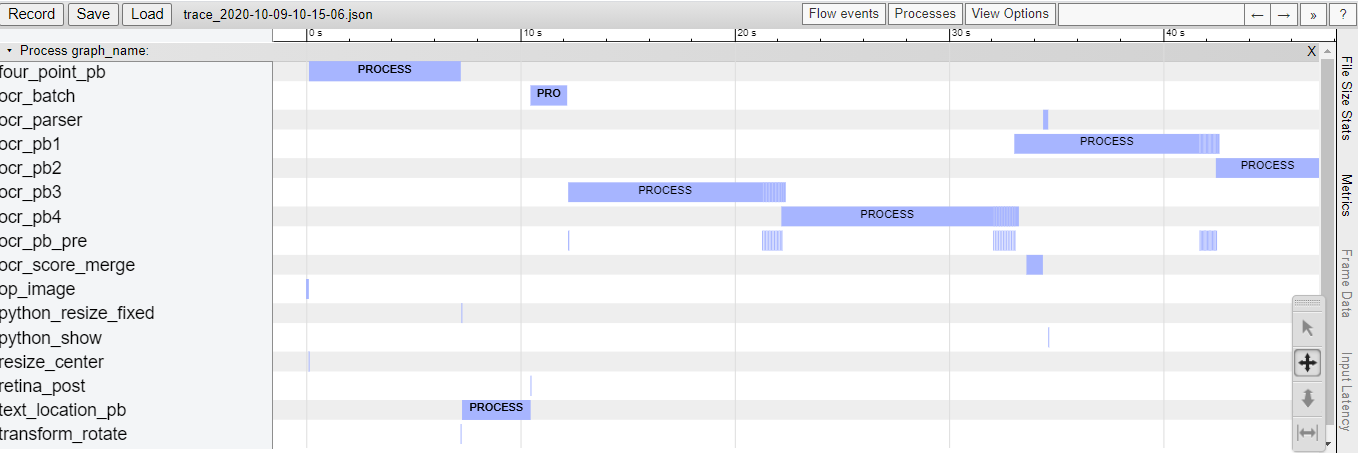
Task: Open the Metrics side tab
Action: click(1346, 195)
